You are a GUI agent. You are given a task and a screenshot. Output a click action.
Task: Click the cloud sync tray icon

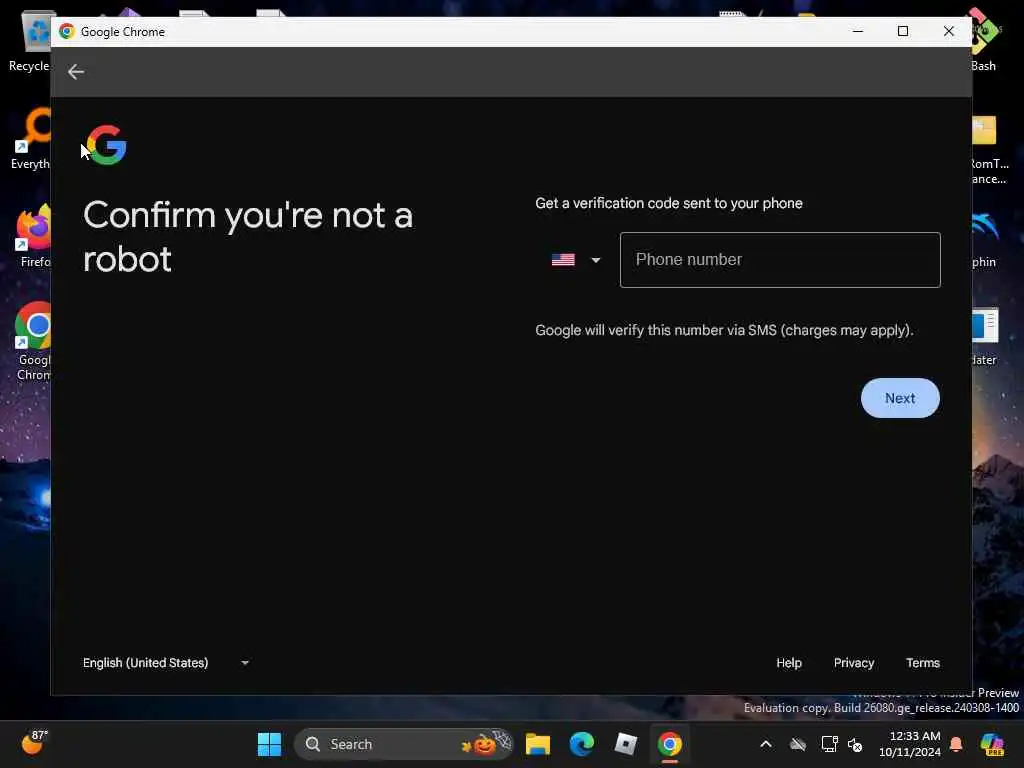[797, 744]
